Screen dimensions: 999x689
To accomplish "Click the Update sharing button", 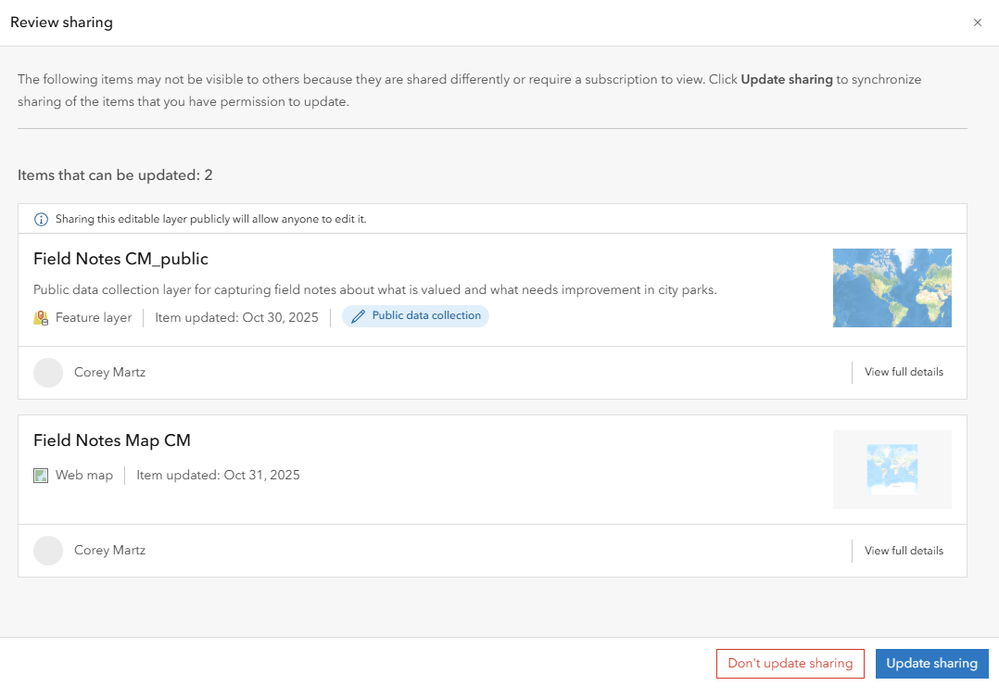I will [x=932, y=663].
